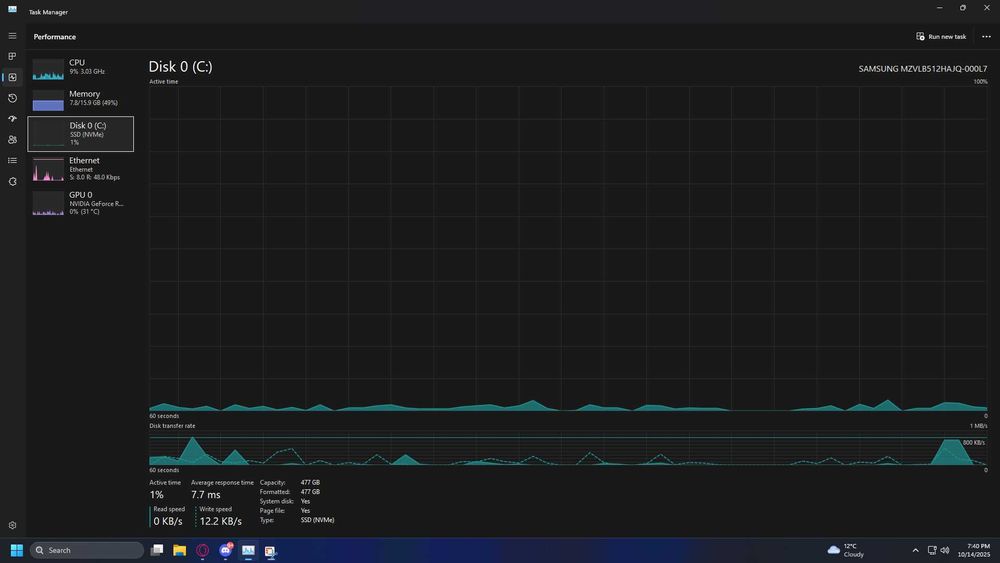The height and width of the screenshot is (563, 1000).
Task: Click the 1% active time value
Action: tap(156, 495)
